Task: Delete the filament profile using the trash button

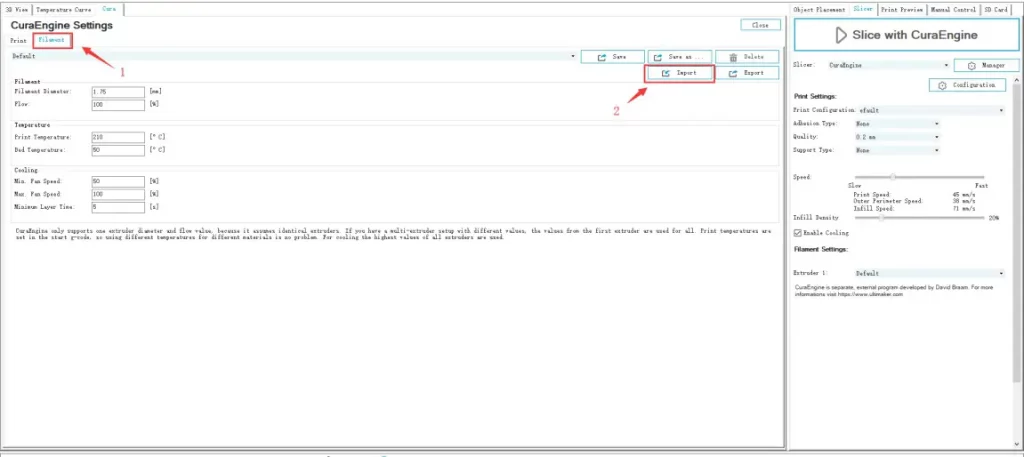Action: point(747,57)
